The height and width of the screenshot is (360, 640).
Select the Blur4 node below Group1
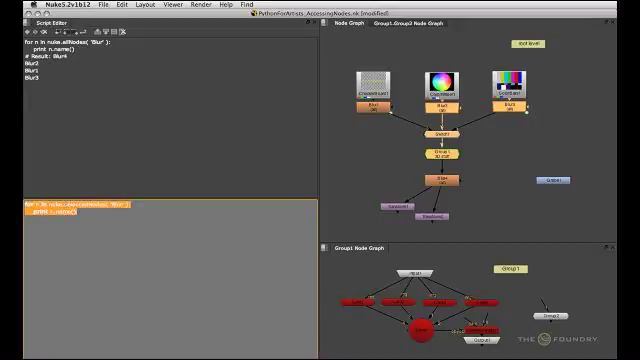coord(442,180)
